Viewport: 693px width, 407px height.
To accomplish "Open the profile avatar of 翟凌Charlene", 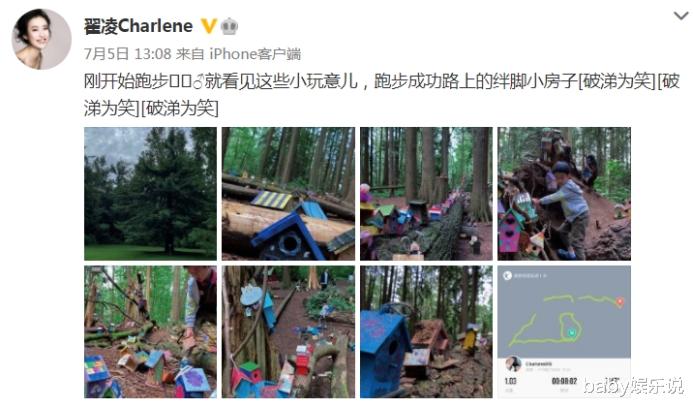I will click(41, 39).
